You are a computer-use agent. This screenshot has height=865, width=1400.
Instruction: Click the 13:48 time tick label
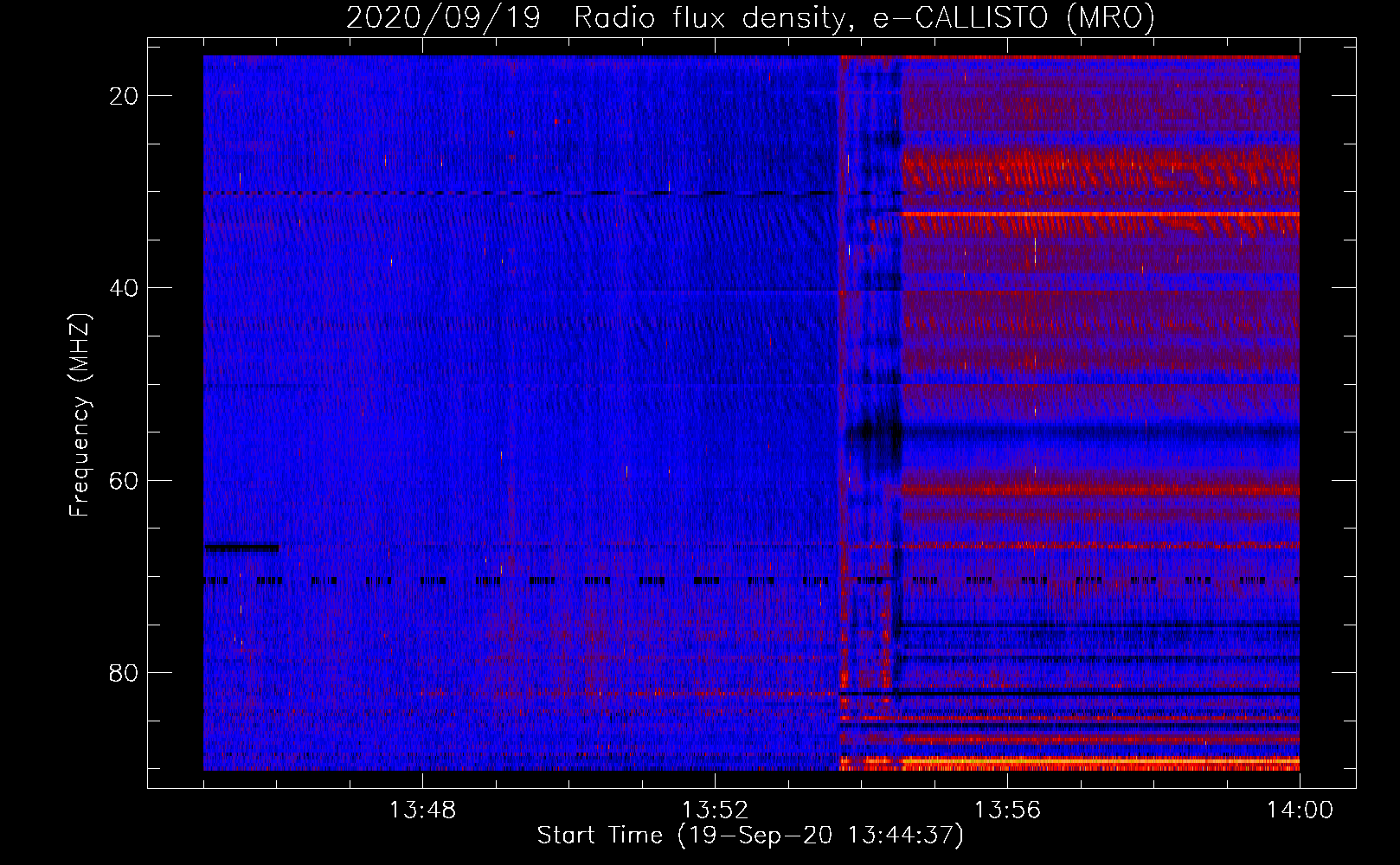point(422,811)
